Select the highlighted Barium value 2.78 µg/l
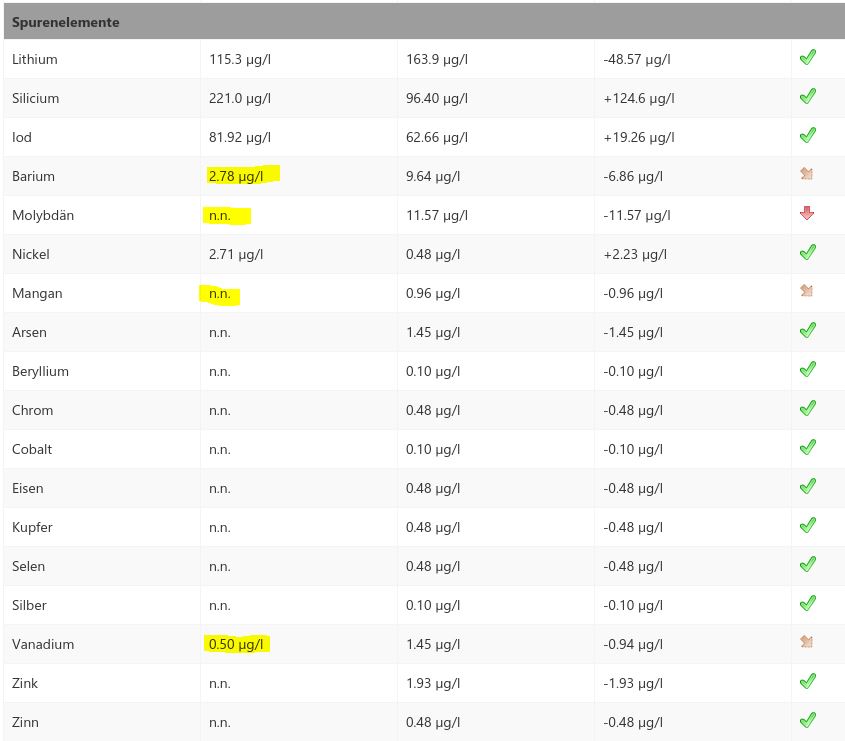The height and width of the screenshot is (741, 845). click(236, 176)
